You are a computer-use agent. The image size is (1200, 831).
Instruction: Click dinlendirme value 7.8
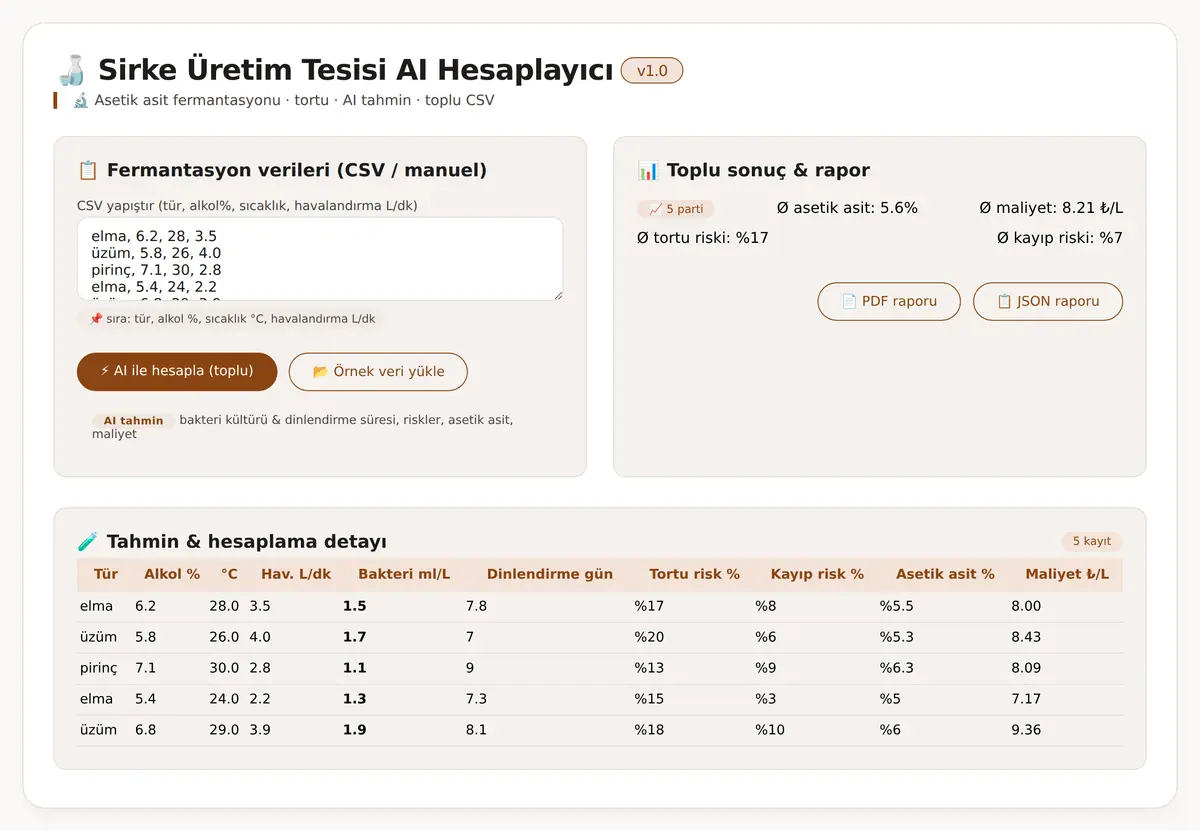[x=476, y=606]
